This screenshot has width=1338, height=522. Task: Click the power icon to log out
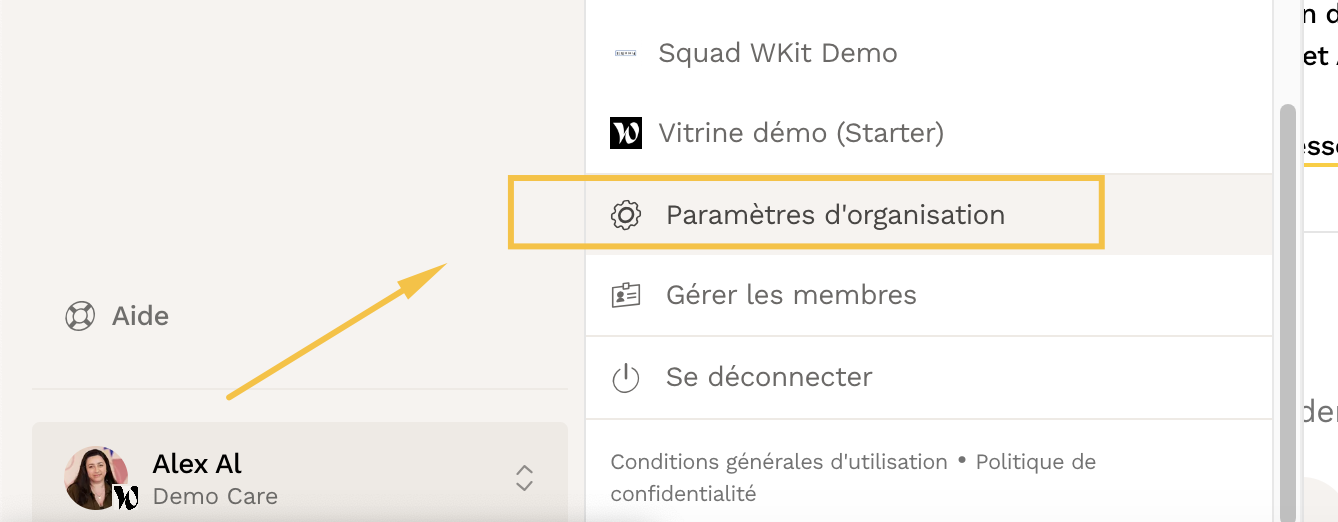click(x=625, y=378)
